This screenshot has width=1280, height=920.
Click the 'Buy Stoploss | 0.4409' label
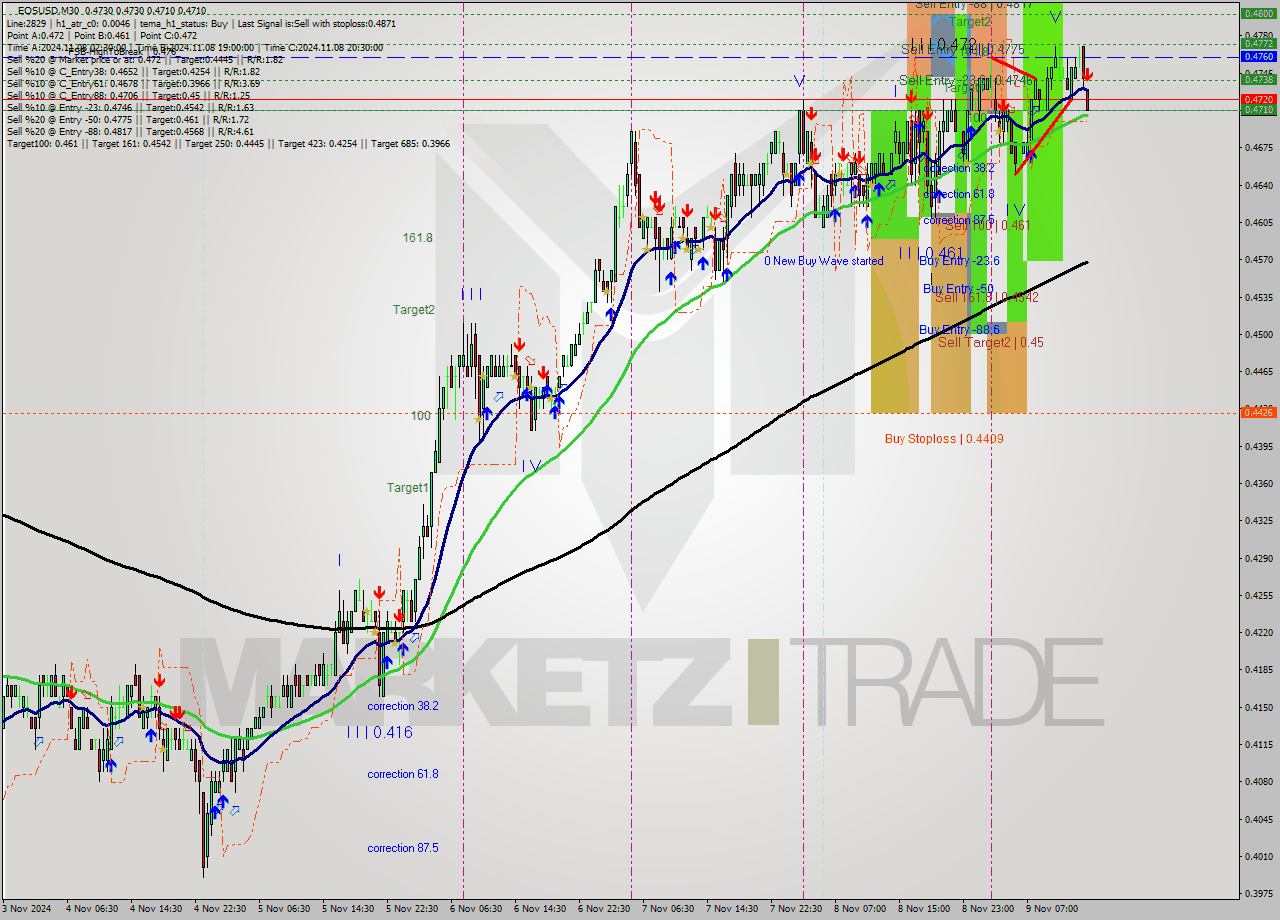pyautogui.click(x=944, y=439)
